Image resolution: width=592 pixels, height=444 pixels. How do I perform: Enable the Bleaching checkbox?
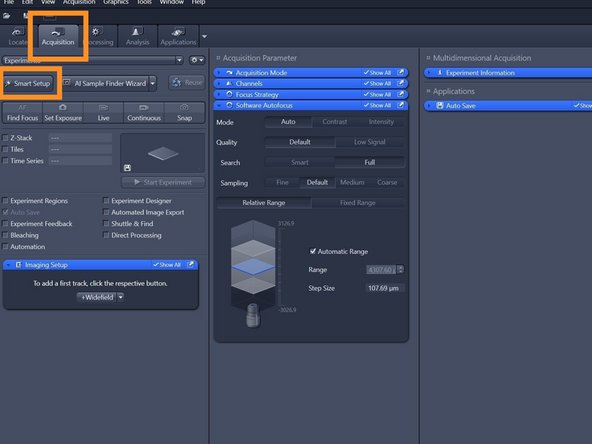point(5,235)
